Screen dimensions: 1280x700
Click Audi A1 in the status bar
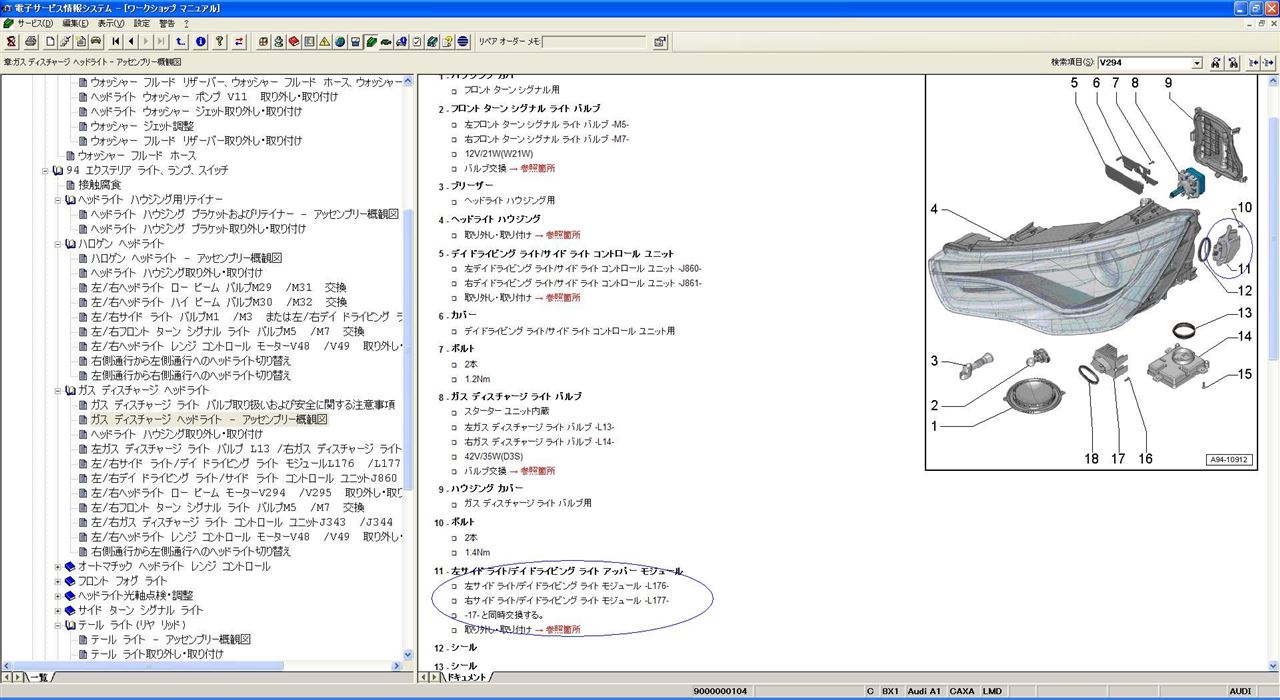[925, 692]
